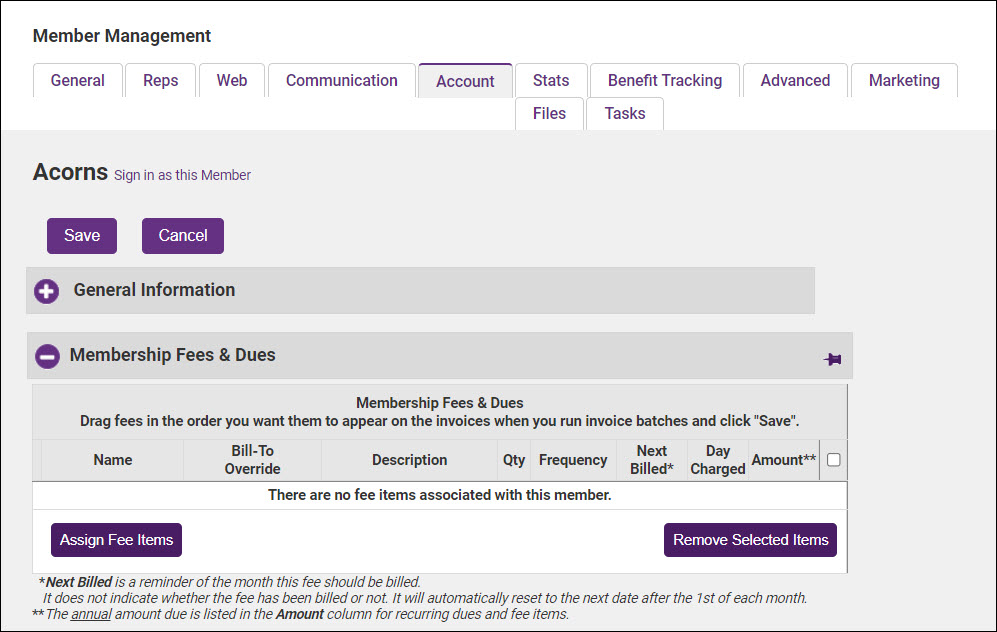Click the Save button

tap(82, 236)
